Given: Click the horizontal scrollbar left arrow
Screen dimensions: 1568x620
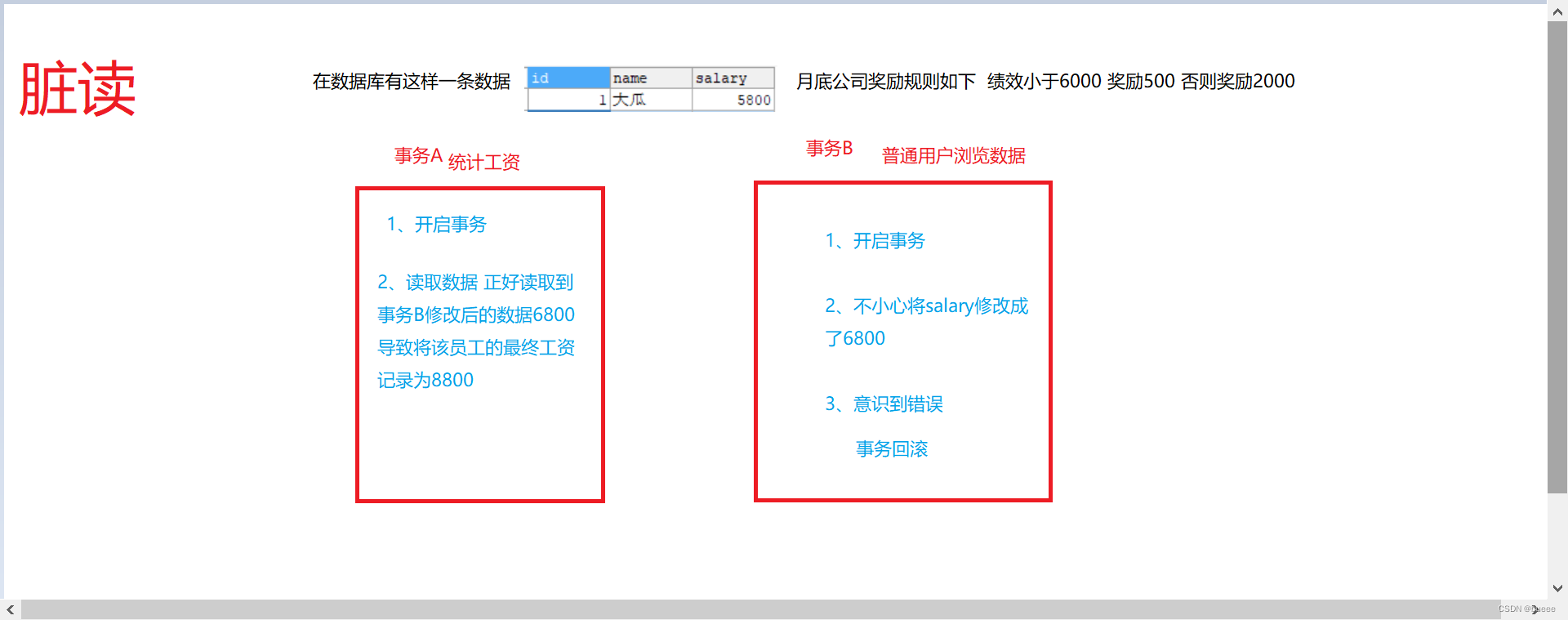Looking at the screenshot, I should click(x=11, y=609).
